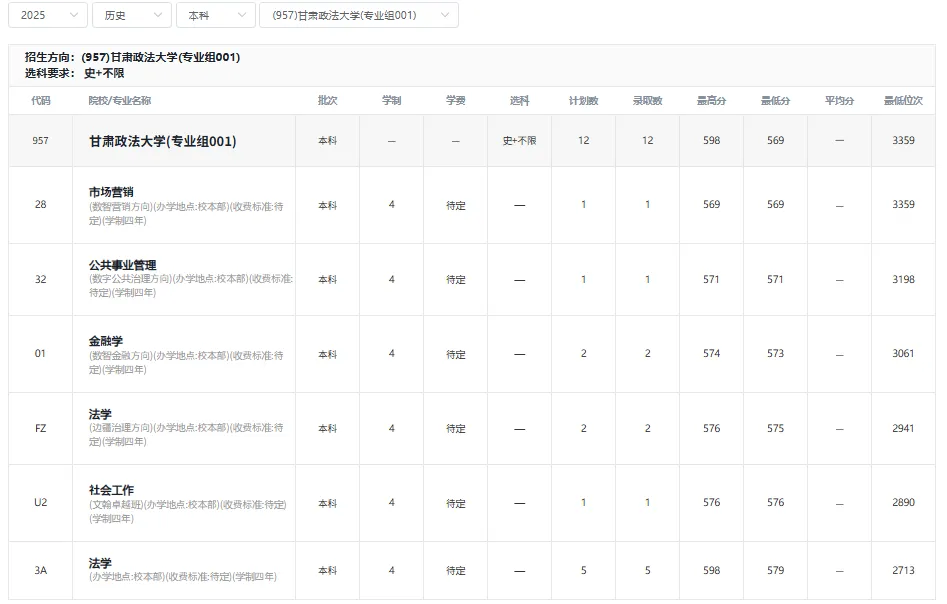The image size is (947, 604).
Task: Click code cell 3A
Action: point(40,571)
